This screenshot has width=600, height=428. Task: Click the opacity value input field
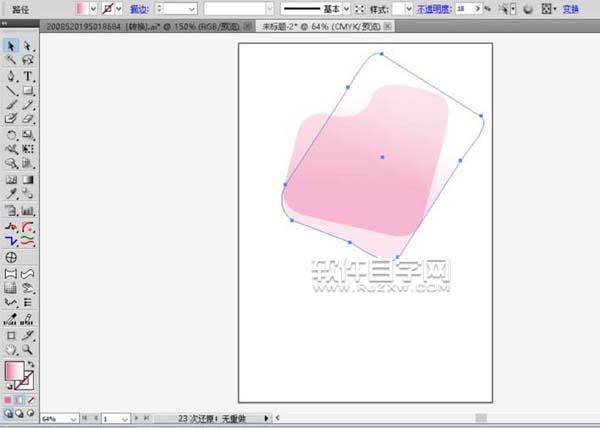pos(465,9)
